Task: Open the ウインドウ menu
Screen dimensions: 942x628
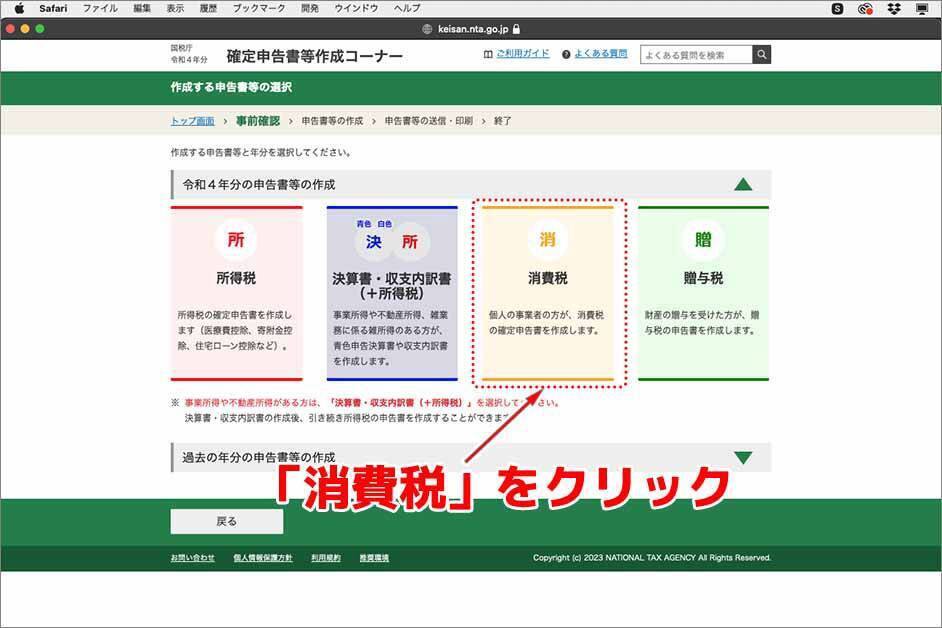Action: [x=356, y=8]
